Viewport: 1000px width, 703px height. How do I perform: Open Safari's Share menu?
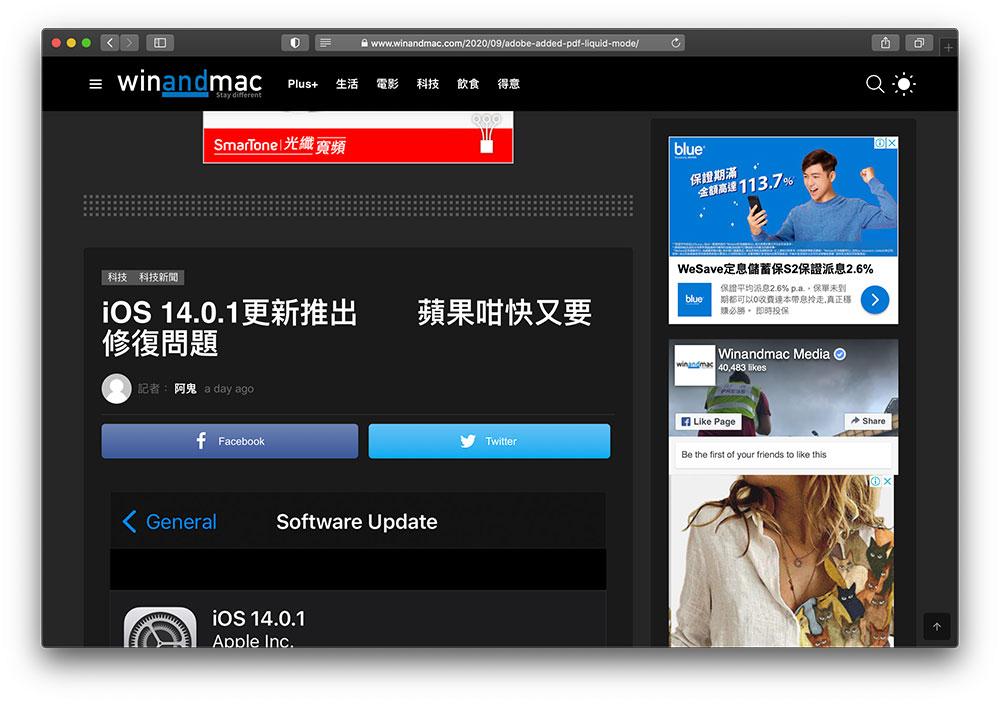tap(885, 43)
